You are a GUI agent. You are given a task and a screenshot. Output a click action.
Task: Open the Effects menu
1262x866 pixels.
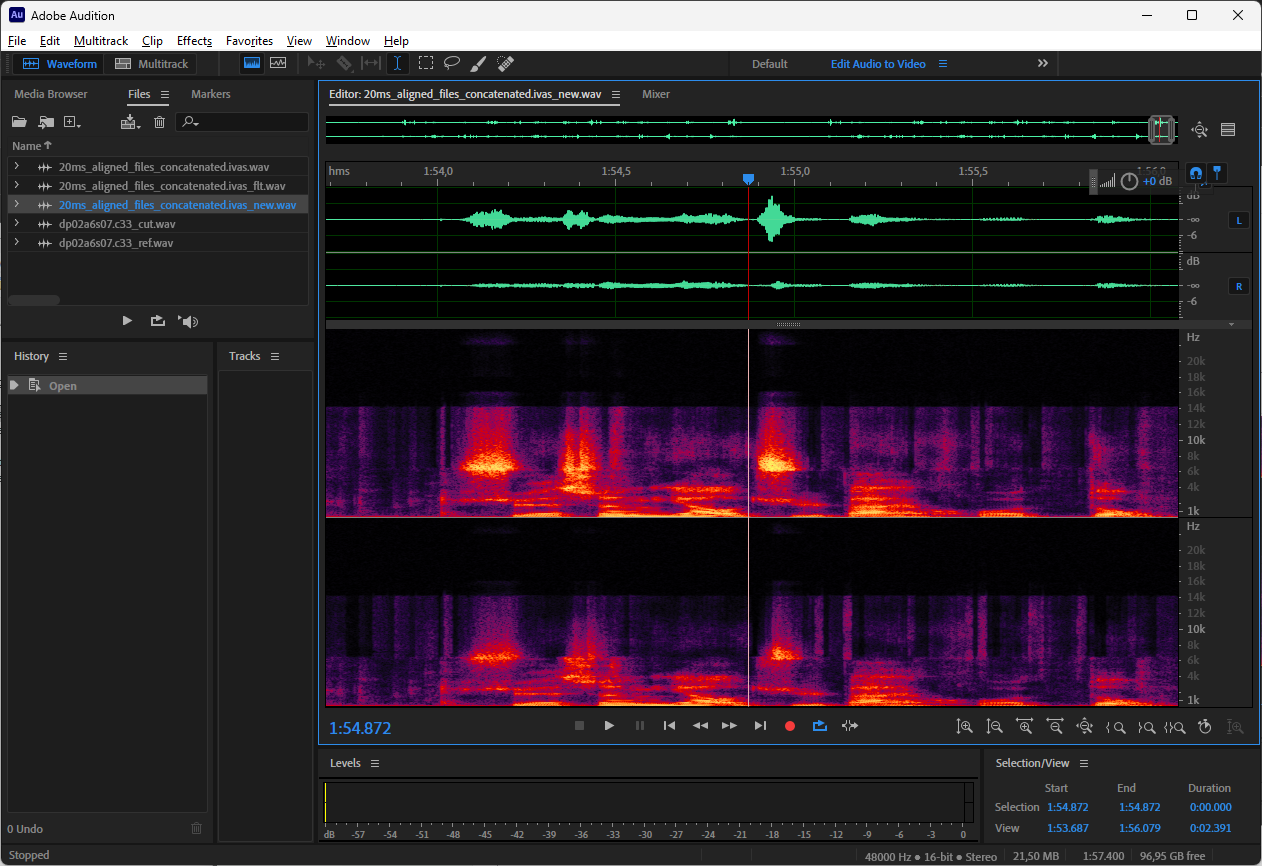point(194,41)
